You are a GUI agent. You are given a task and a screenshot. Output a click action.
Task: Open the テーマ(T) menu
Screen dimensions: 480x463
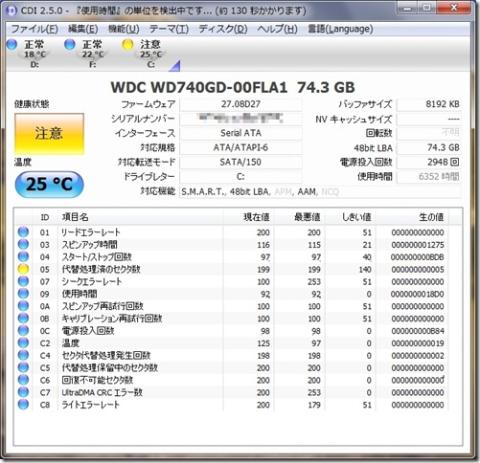pyautogui.click(x=169, y=29)
